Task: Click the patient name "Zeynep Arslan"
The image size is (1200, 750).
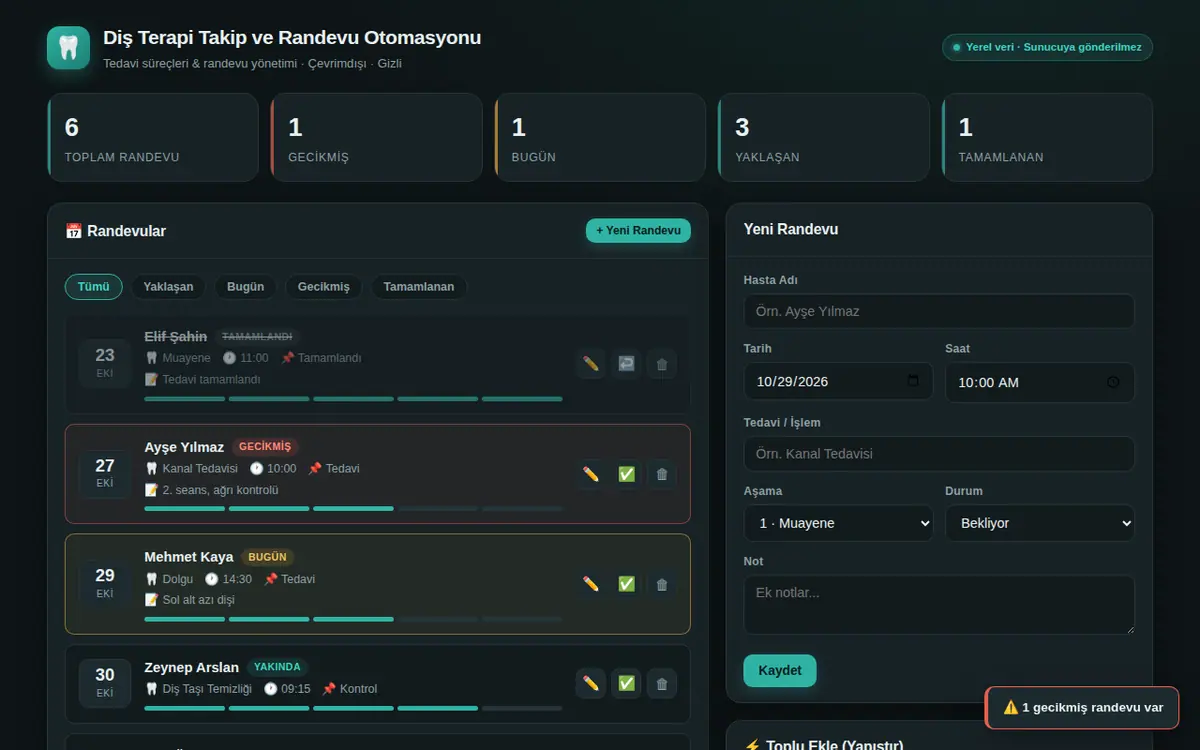Action: coord(192,668)
